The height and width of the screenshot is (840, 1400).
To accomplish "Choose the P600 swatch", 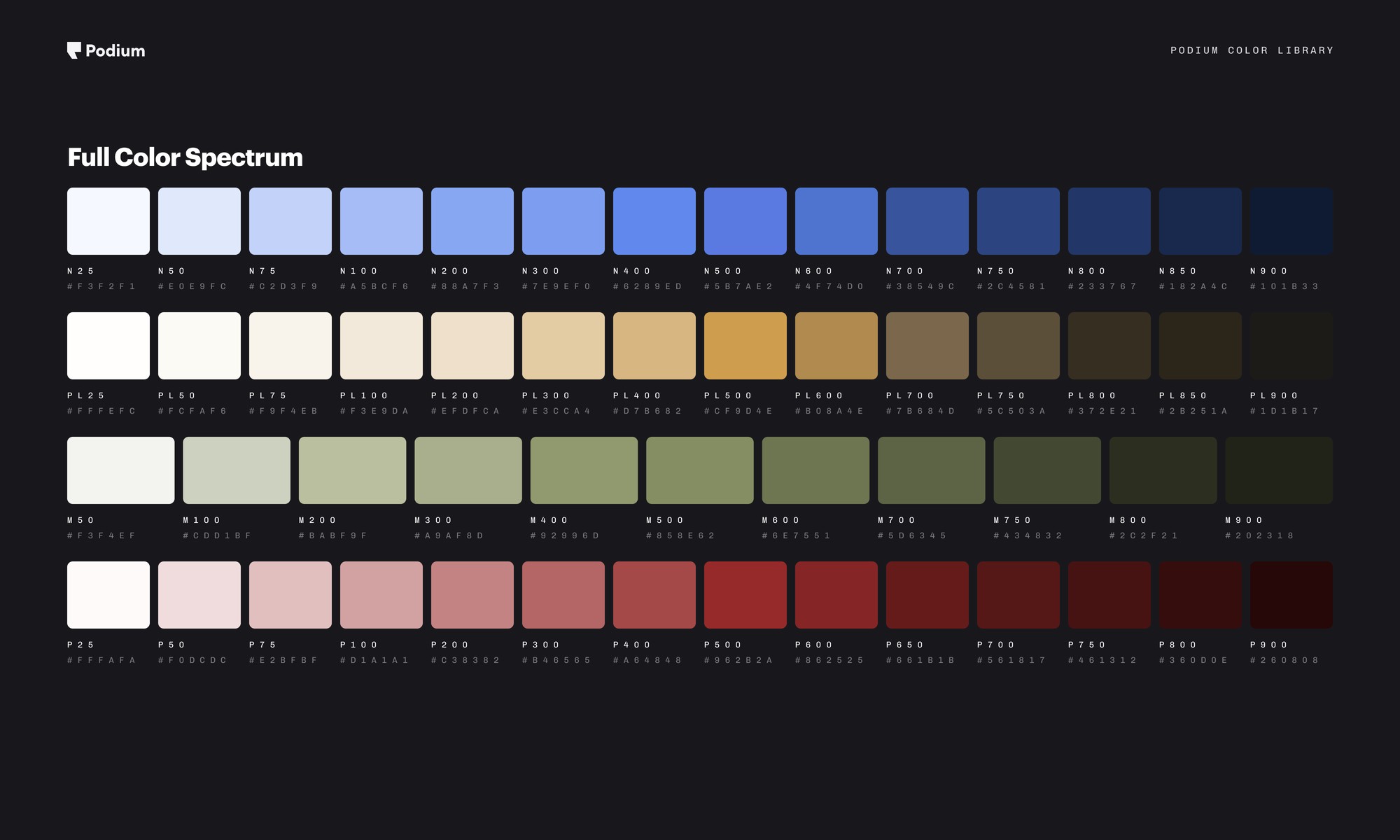I will tap(836, 595).
